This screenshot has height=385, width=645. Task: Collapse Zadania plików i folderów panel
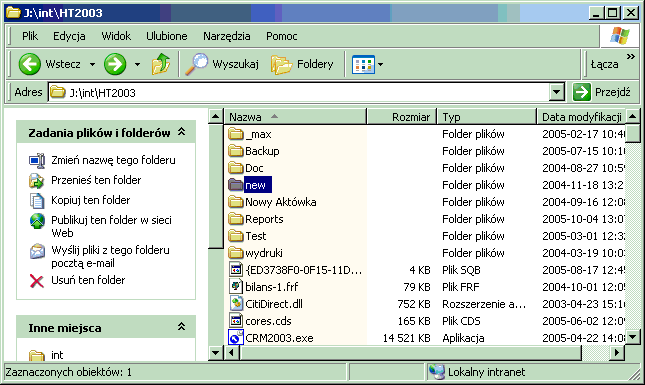pyautogui.click(x=181, y=132)
